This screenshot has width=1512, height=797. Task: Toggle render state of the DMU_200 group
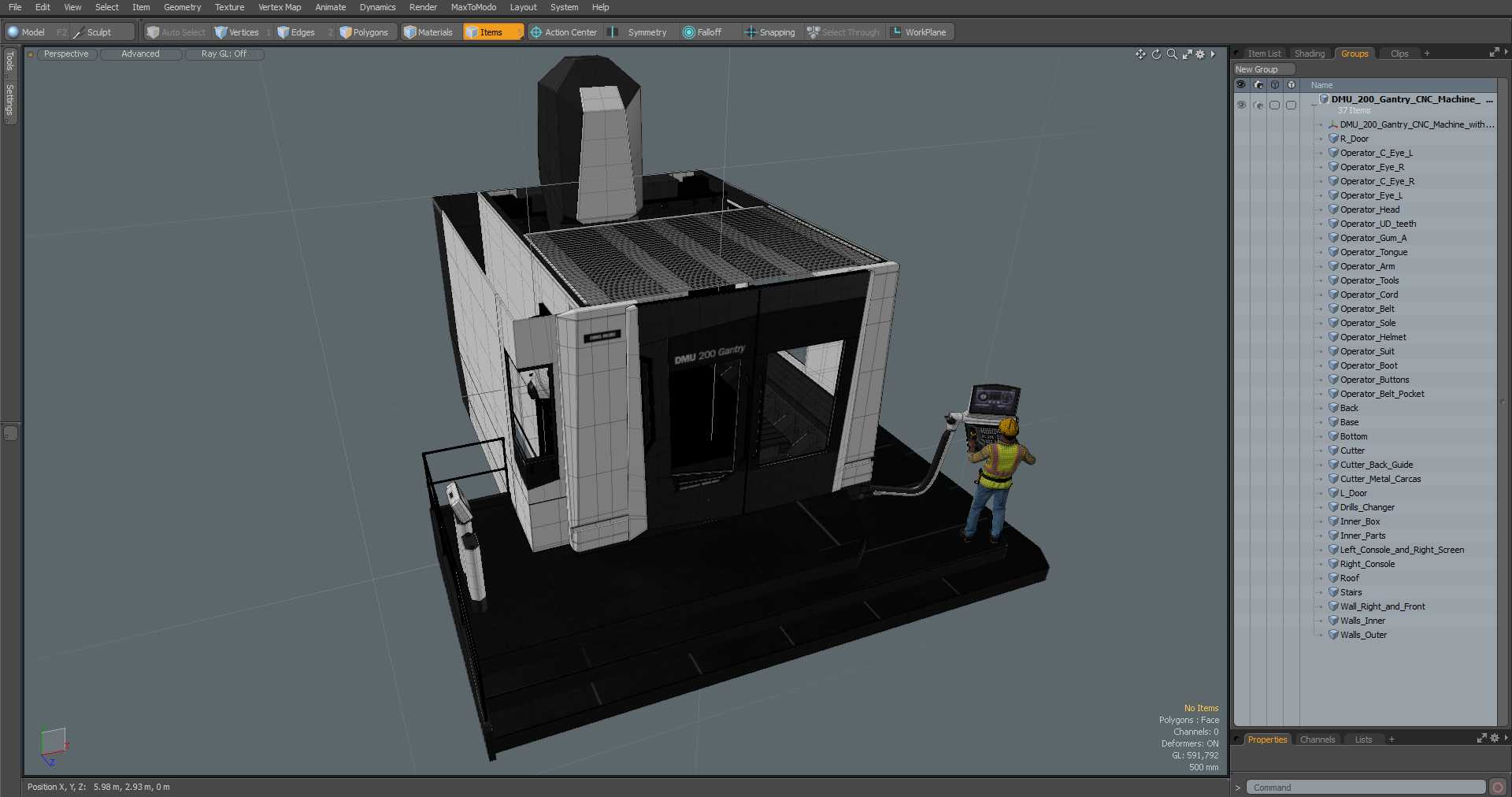click(1258, 105)
